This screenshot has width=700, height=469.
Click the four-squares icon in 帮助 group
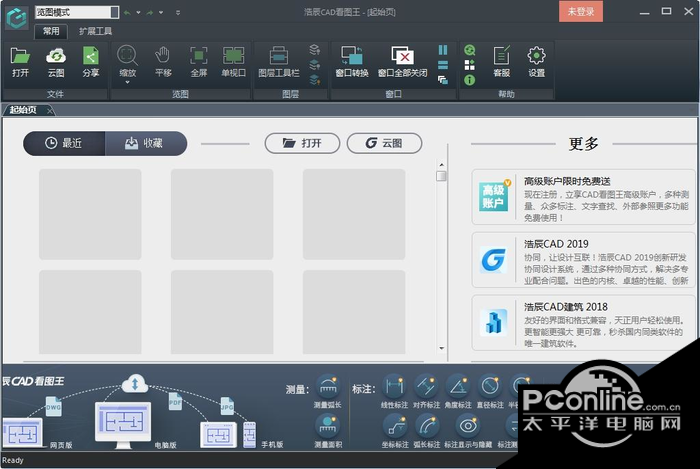[x=470, y=65]
